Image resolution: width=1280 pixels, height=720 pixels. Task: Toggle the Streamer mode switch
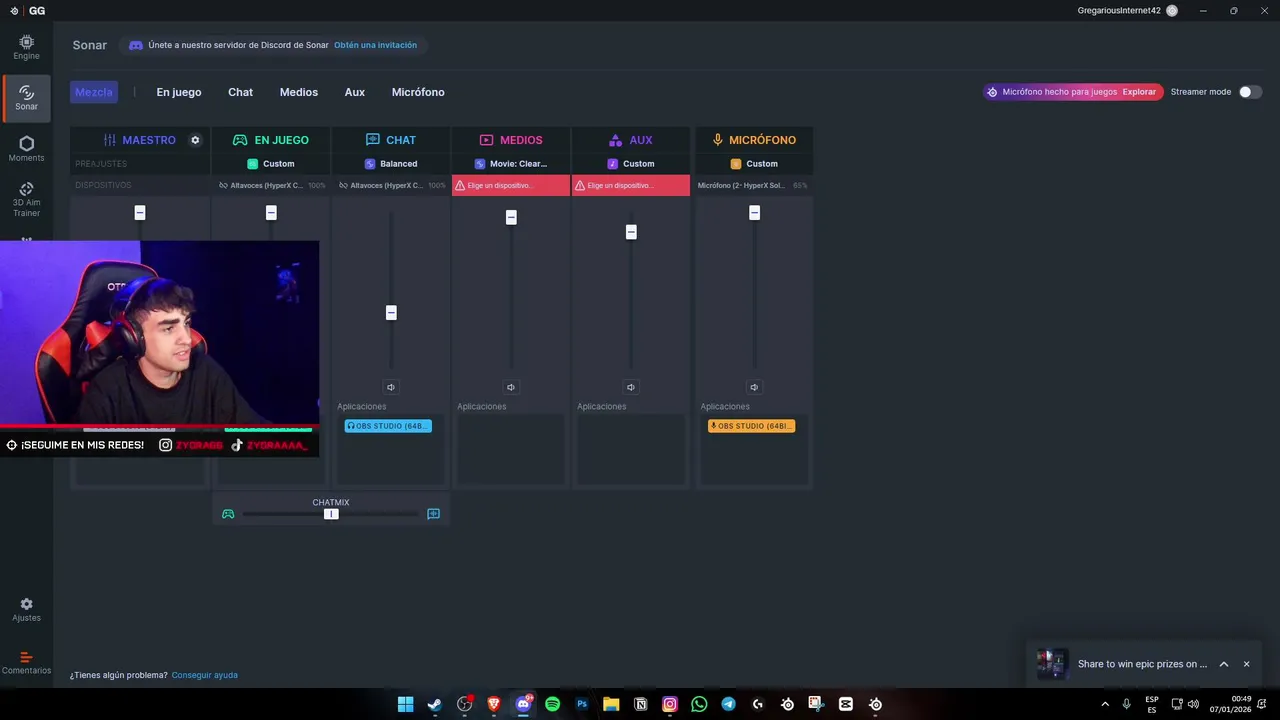[1250, 92]
